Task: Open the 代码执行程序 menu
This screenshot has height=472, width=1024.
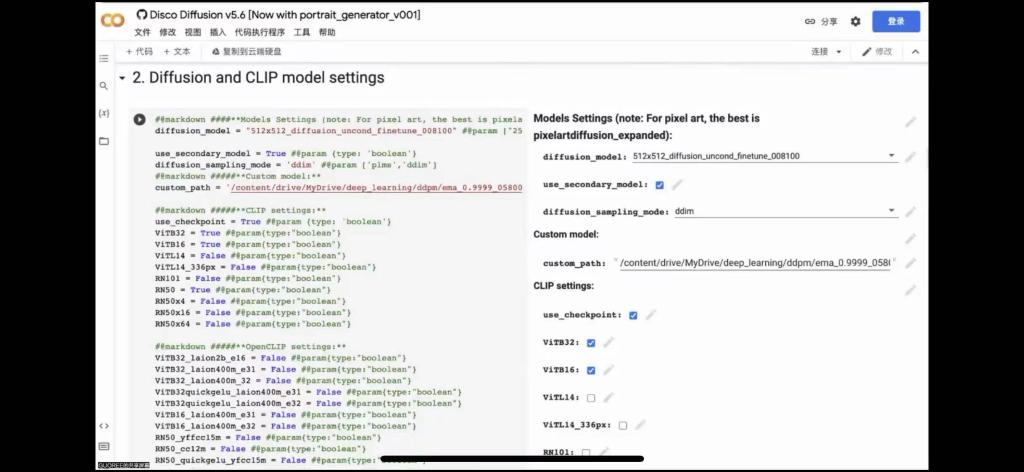Action: (260, 32)
